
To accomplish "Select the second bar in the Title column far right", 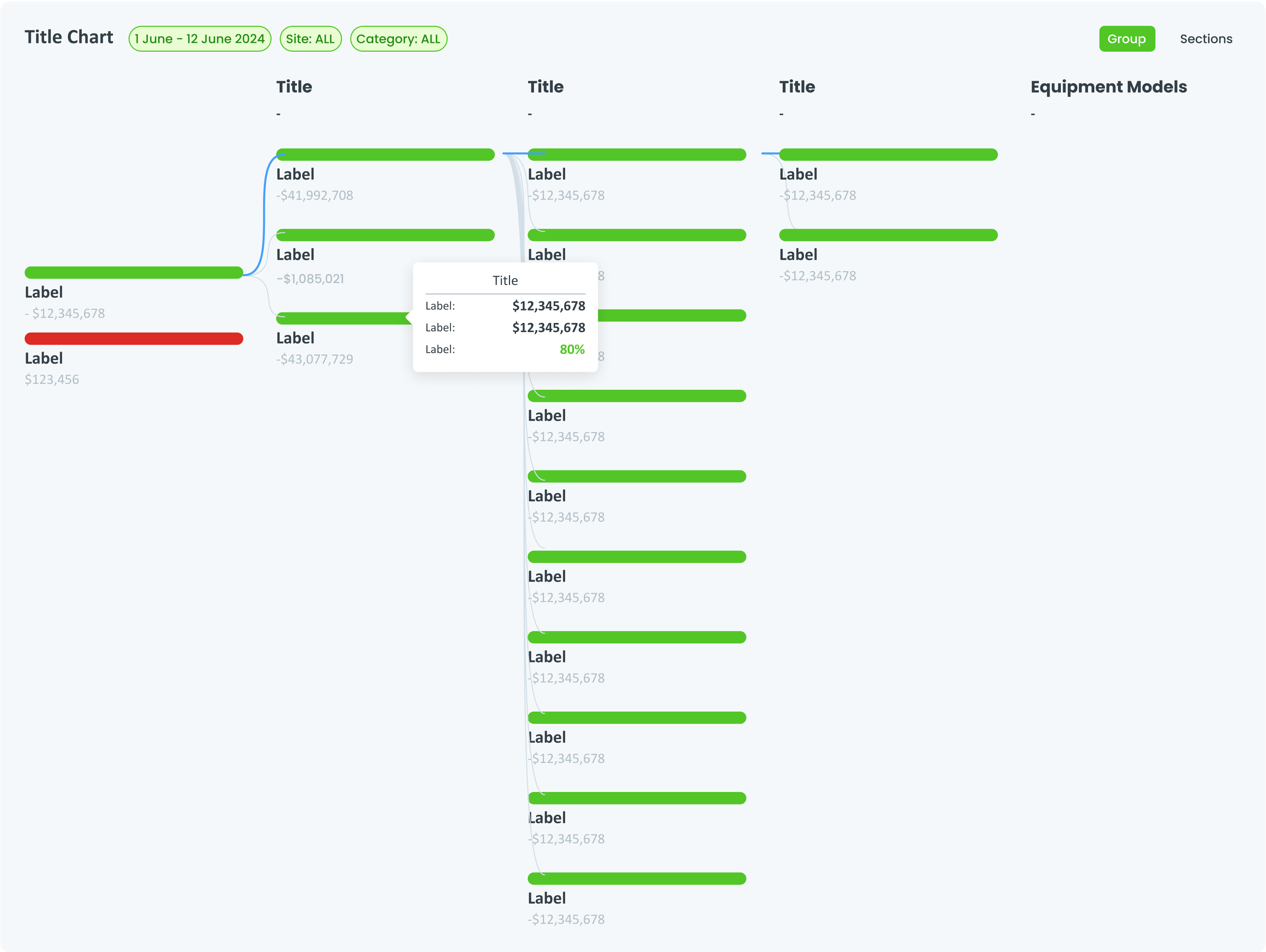I will click(x=888, y=235).
